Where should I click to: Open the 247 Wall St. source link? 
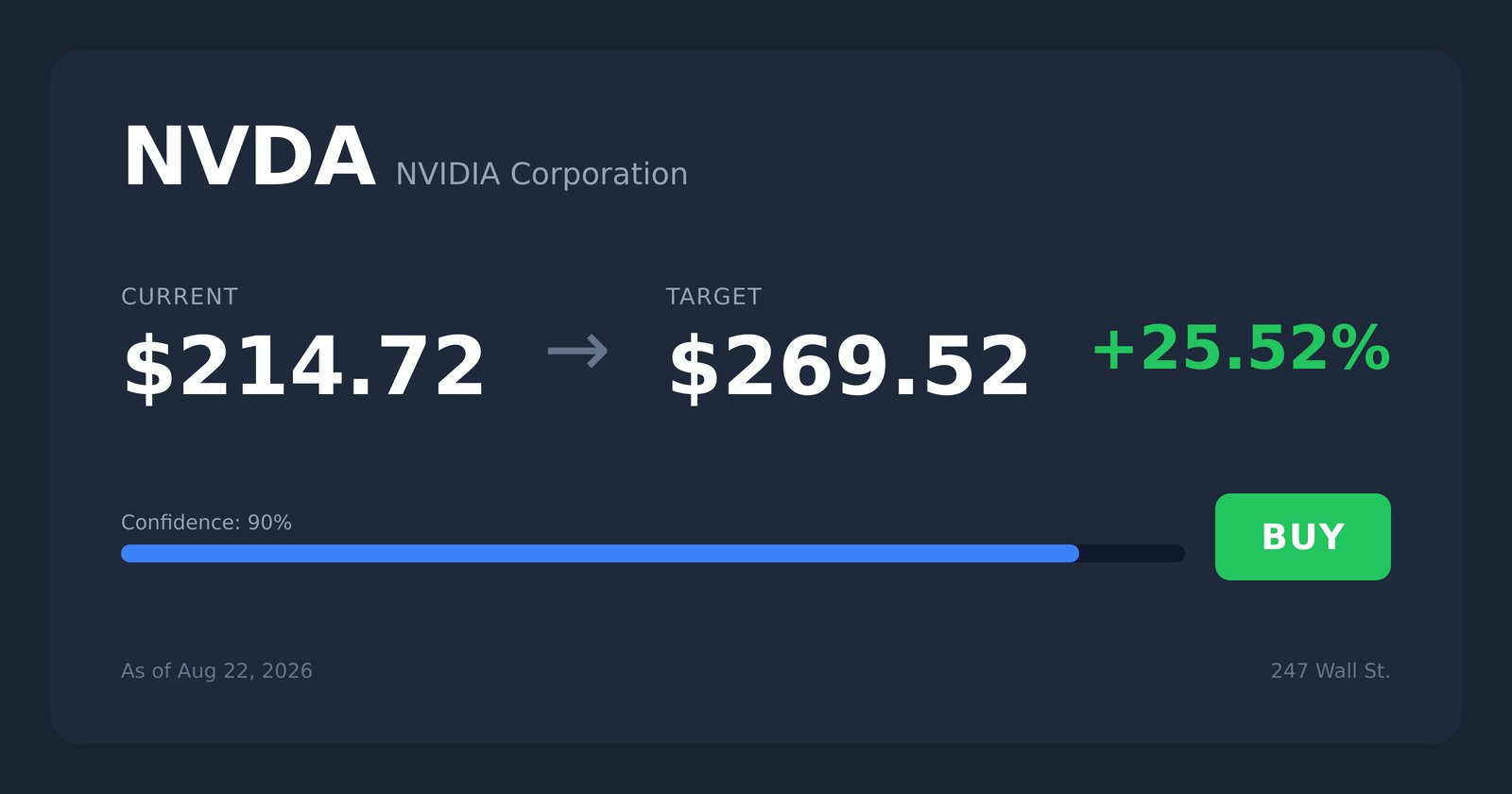coord(1331,671)
